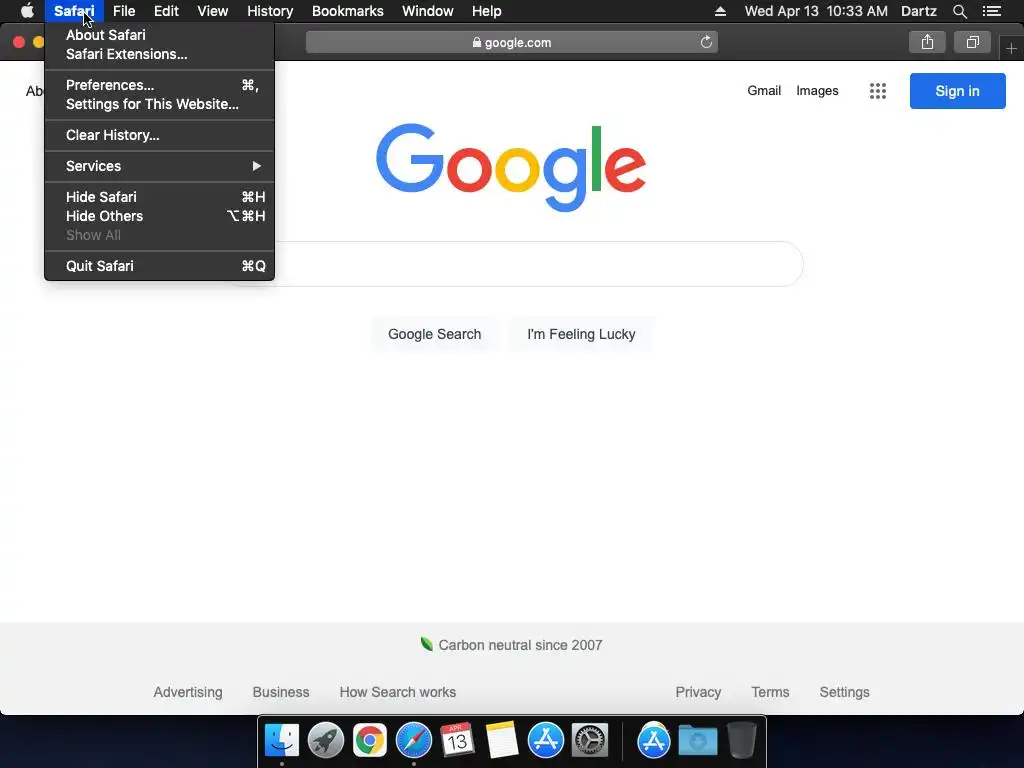Open System Preferences gear in Dock

pyautogui.click(x=590, y=741)
